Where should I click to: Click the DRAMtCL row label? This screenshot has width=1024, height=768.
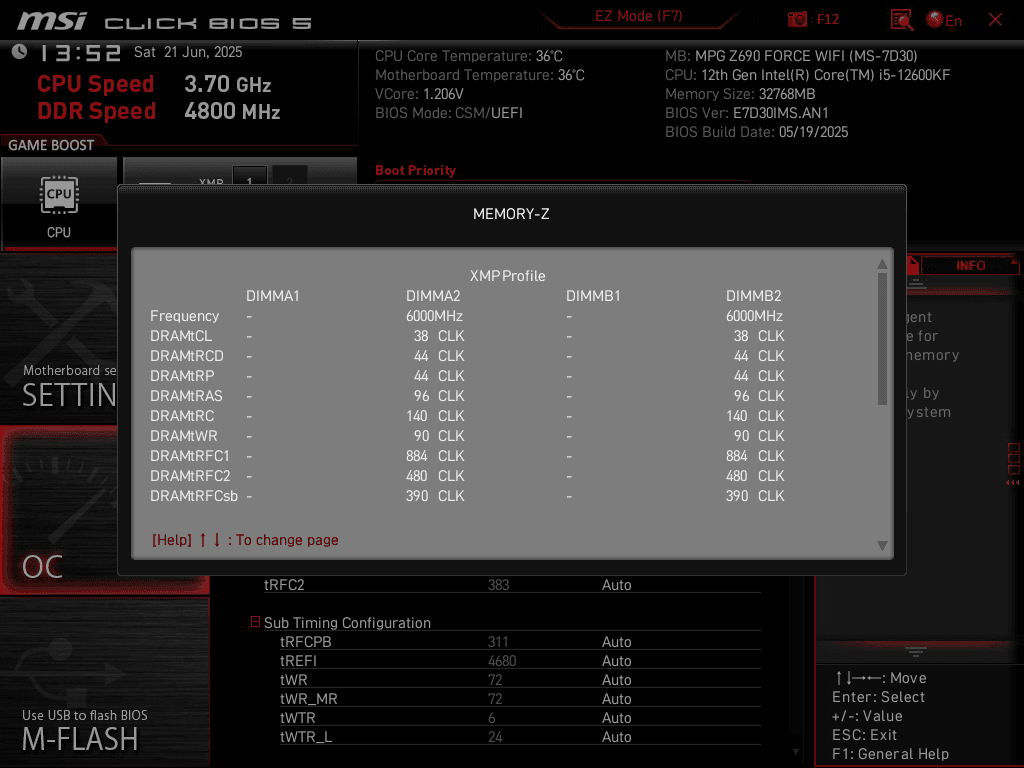coord(181,336)
